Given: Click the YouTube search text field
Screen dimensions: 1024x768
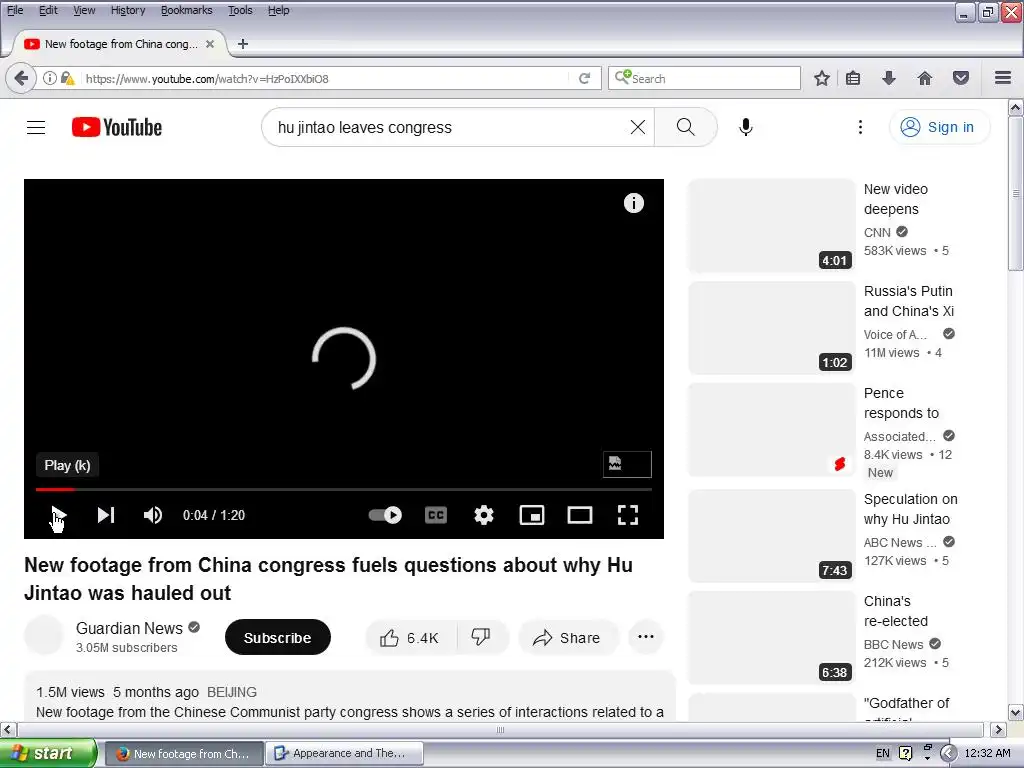Looking at the screenshot, I should [447, 127].
